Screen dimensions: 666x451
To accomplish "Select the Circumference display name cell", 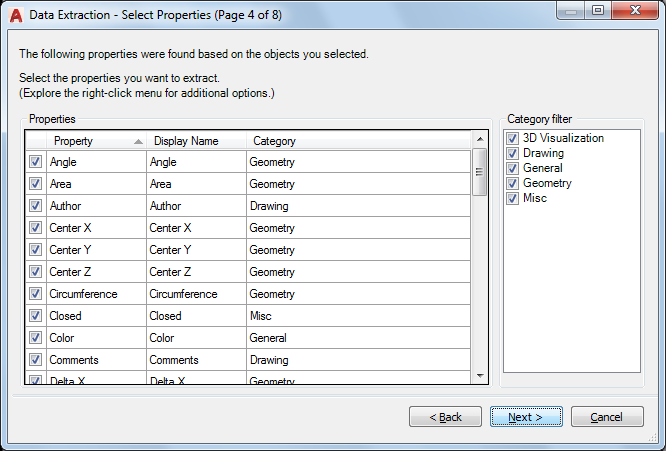I will tap(196, 294).
